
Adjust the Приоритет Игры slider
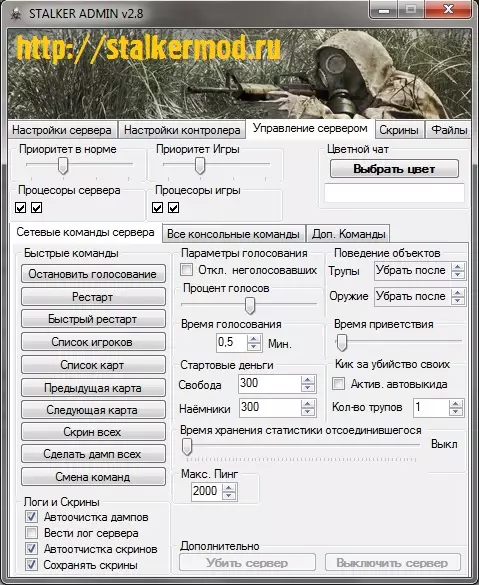200,165
